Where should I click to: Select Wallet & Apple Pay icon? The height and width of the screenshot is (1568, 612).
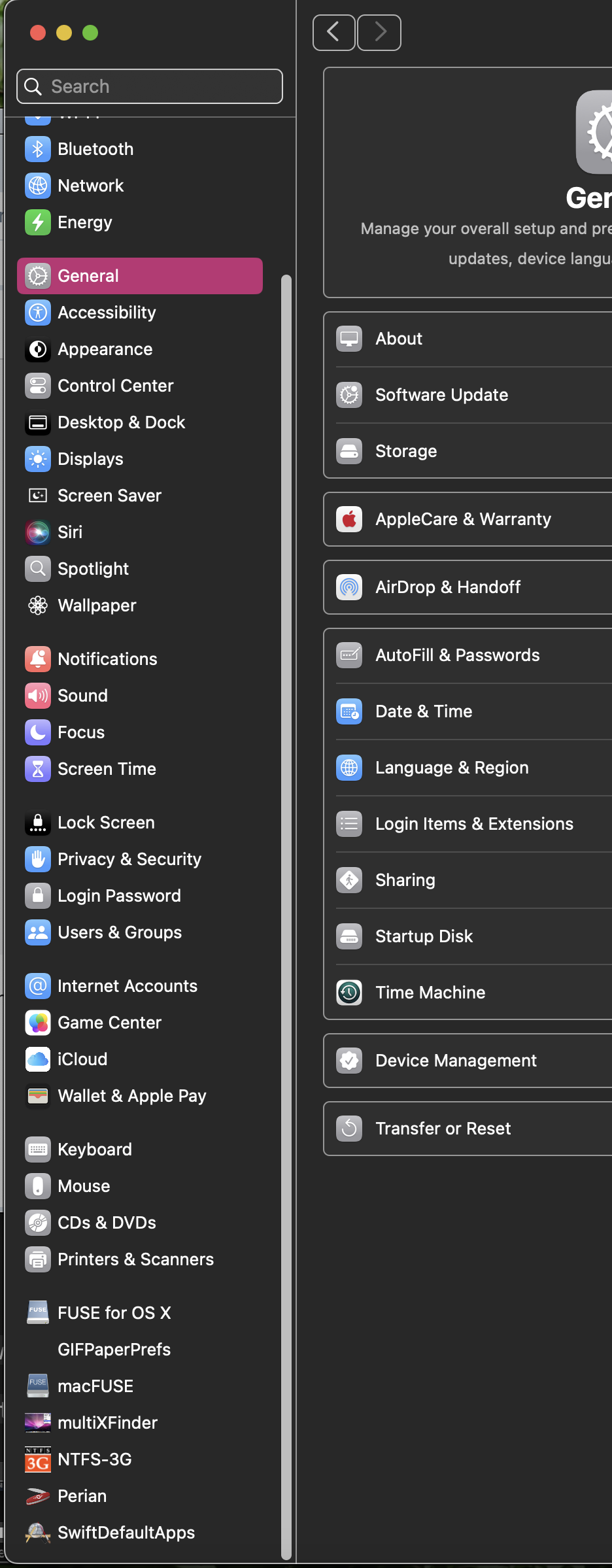point(38,1096)
